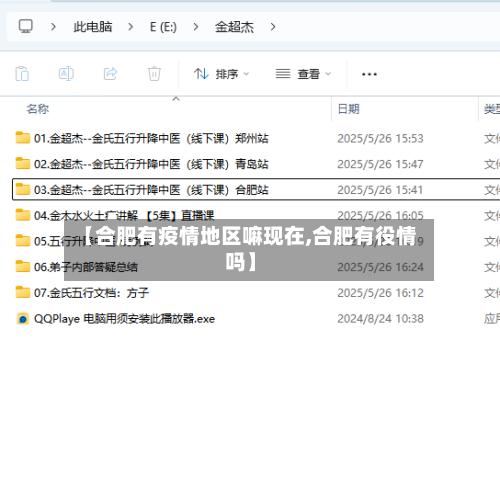Viewport: 500px width, 500px height.
Task: Click the This PC monitor icon in address bar
Action: 26,26
